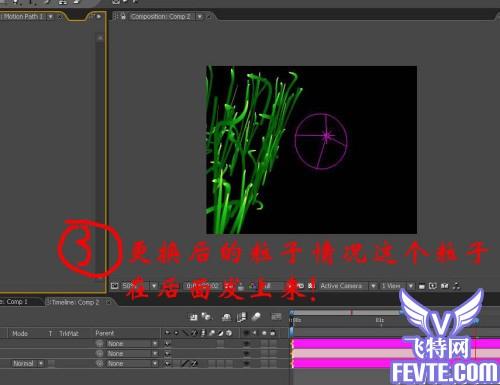The width and height of the screenshot is (500, 385).
Task: Click the Quality switch column header icon
Action: point(186,333)
